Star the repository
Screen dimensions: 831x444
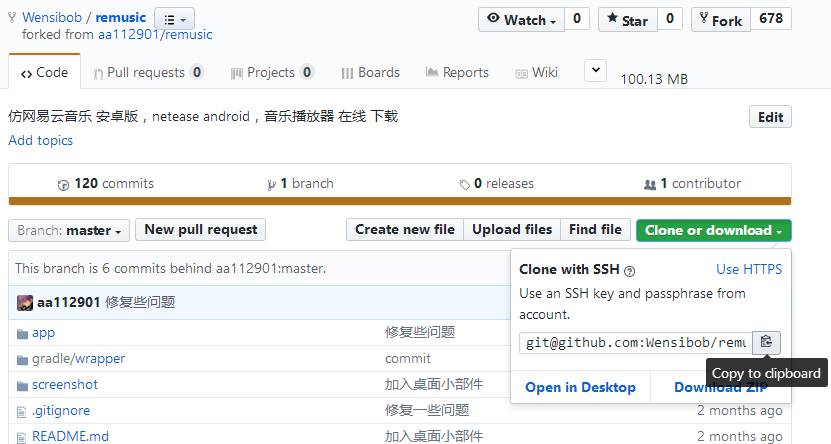point(628,20)
